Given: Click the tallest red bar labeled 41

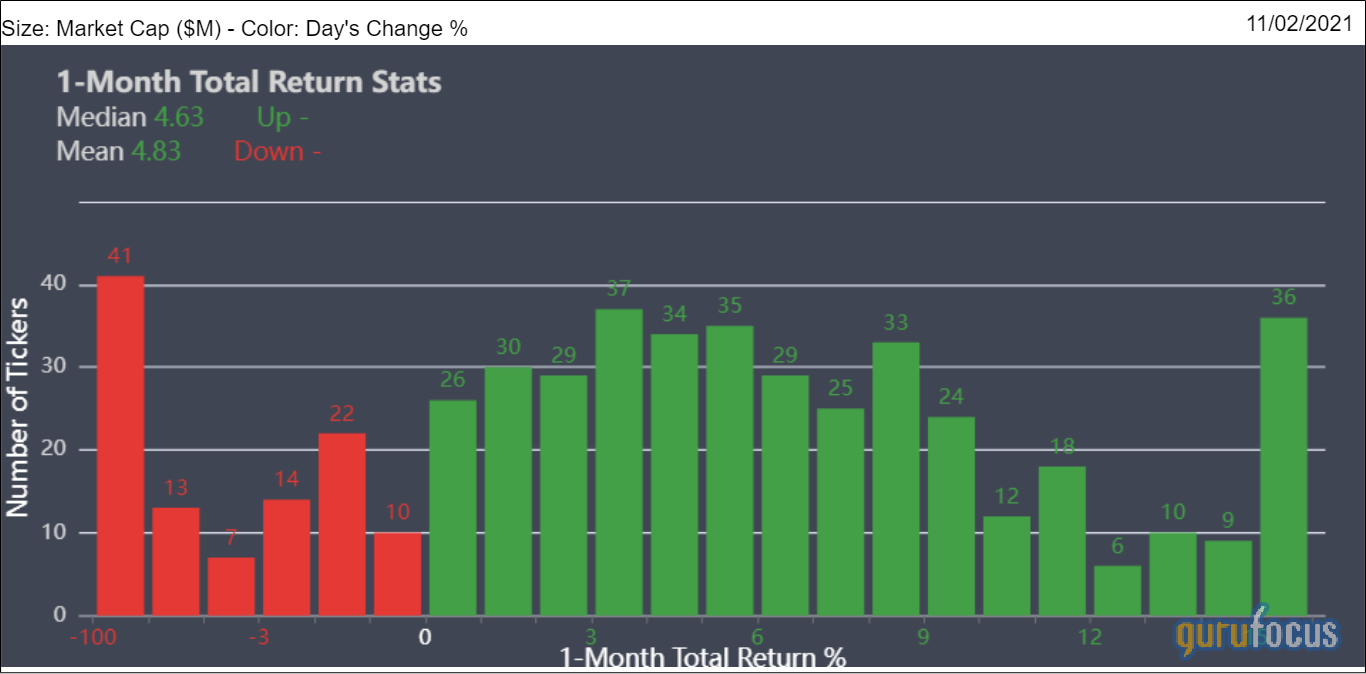Looking at the screenshot, I should tap(120, 445).
